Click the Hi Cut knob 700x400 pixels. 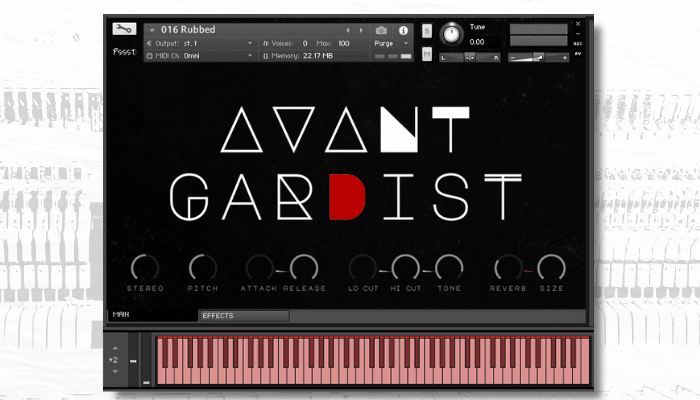(x=404, y=267)
